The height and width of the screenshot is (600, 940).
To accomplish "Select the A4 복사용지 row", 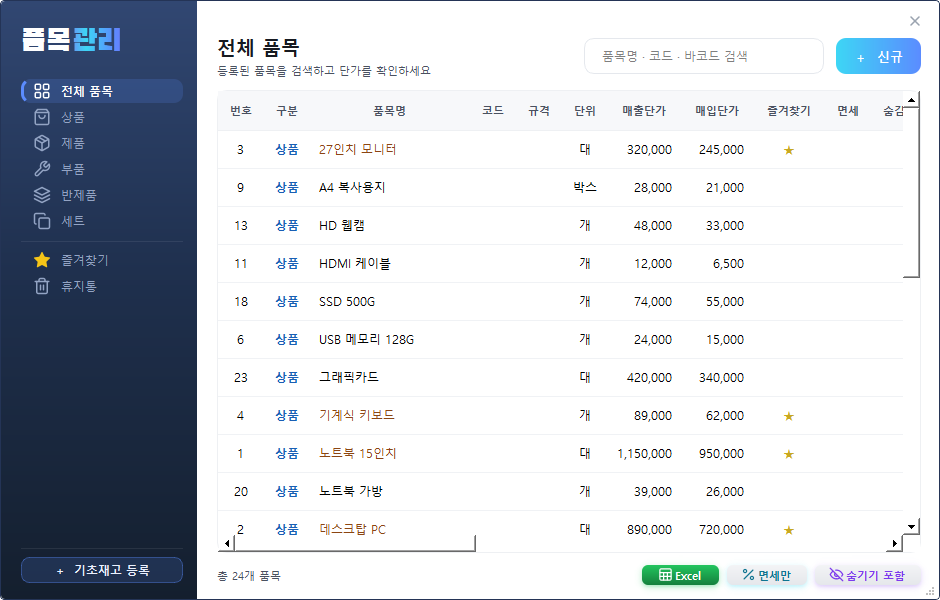I will (561, 188).
